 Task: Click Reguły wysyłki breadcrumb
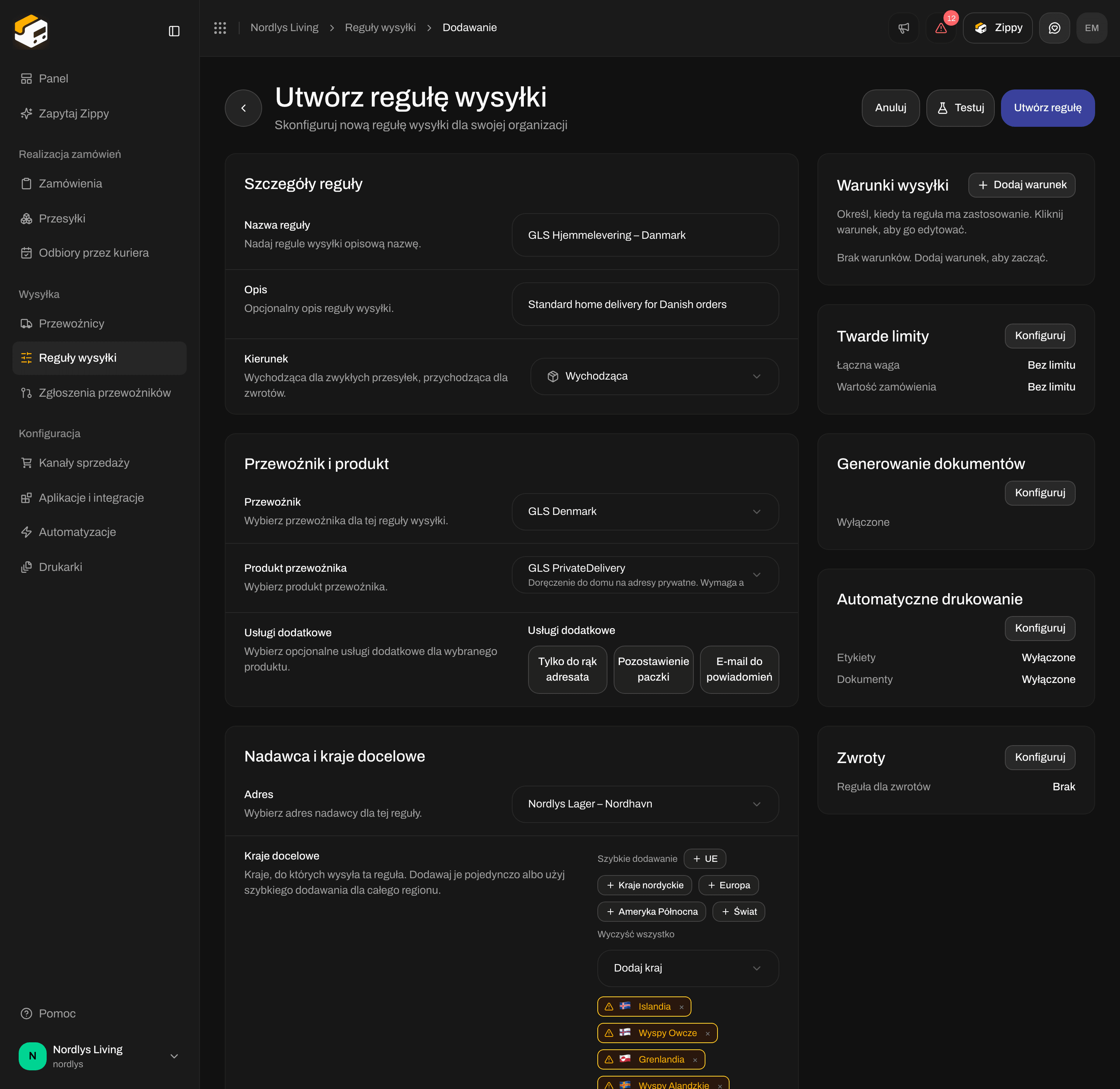click(x=380, y=28)
